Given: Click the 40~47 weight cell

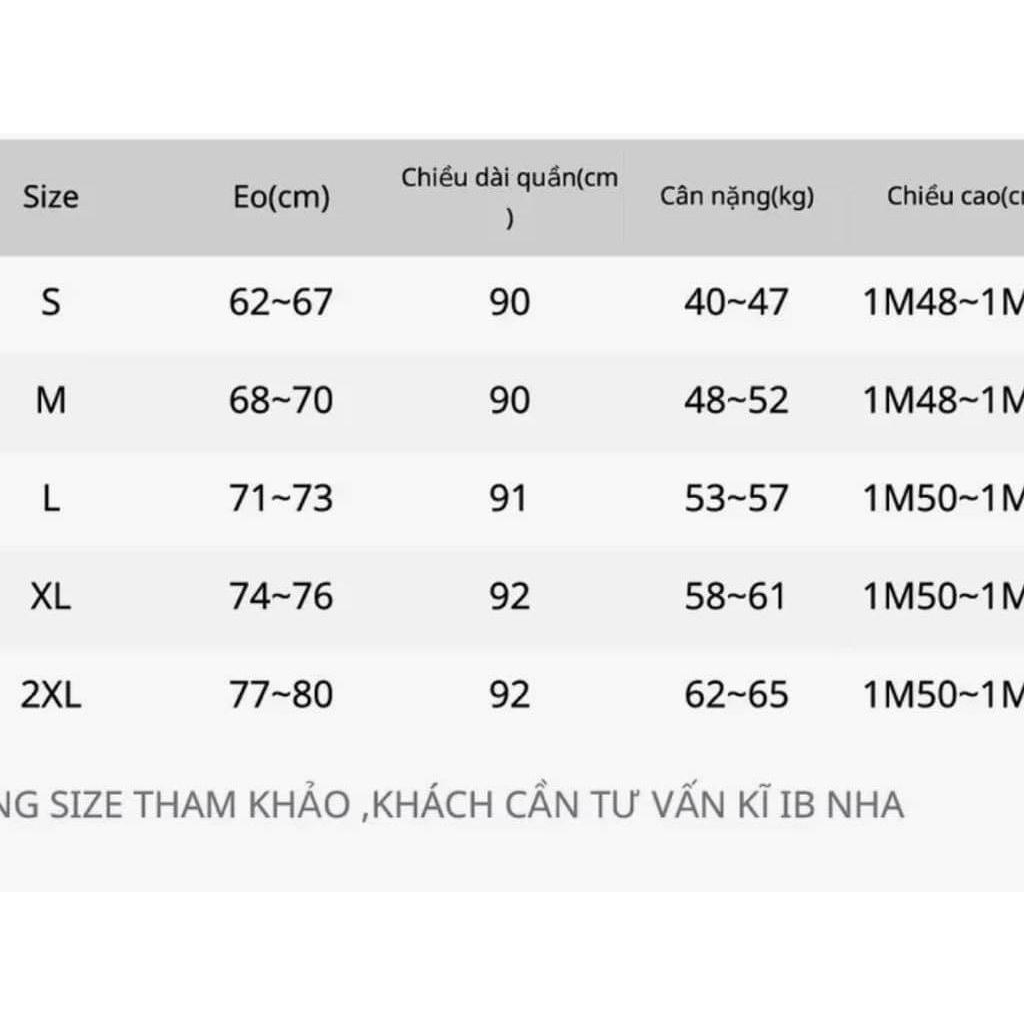Looking at the screenshot, I should [x=737, y=302].
